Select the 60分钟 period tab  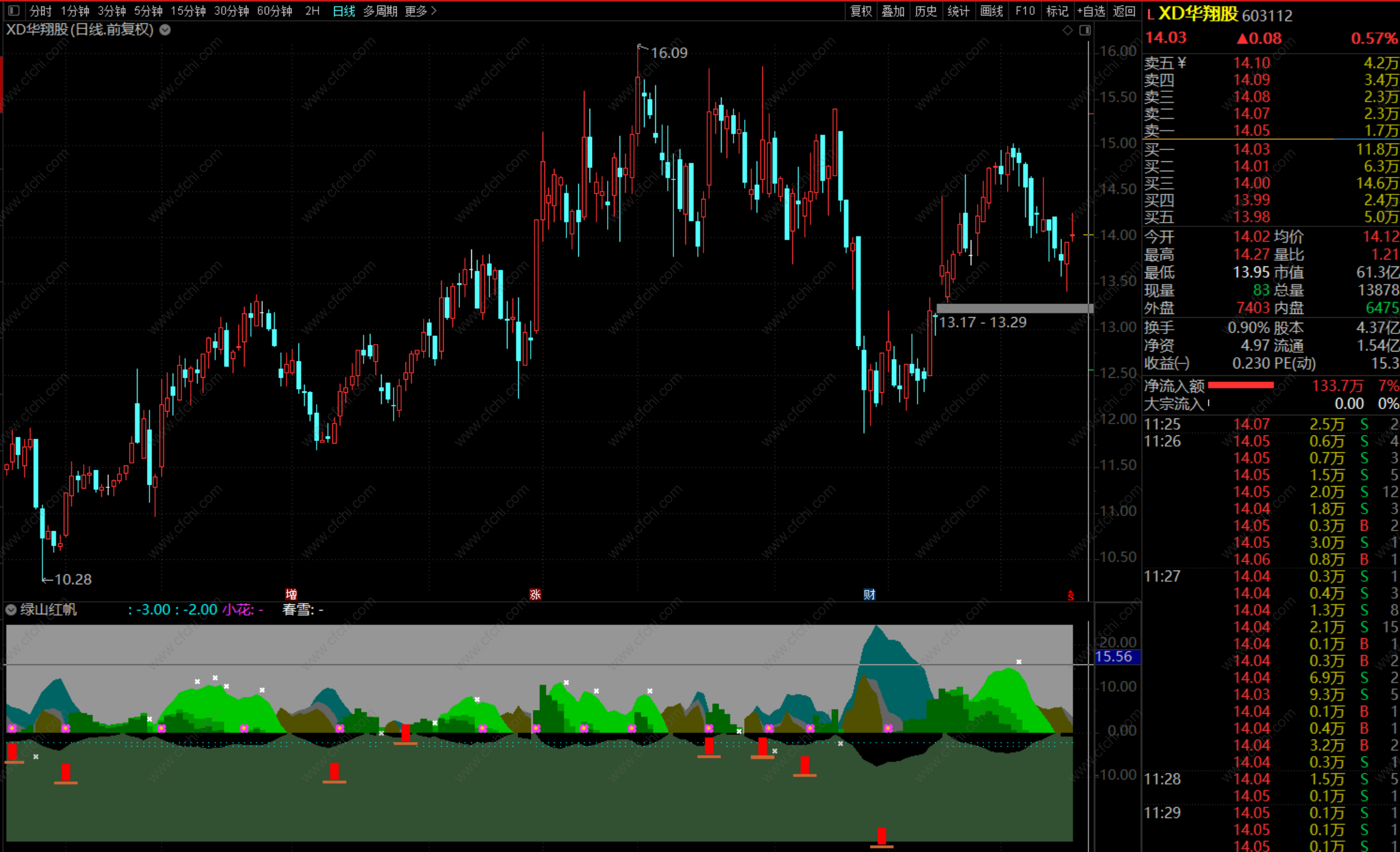tap(274, 11)
